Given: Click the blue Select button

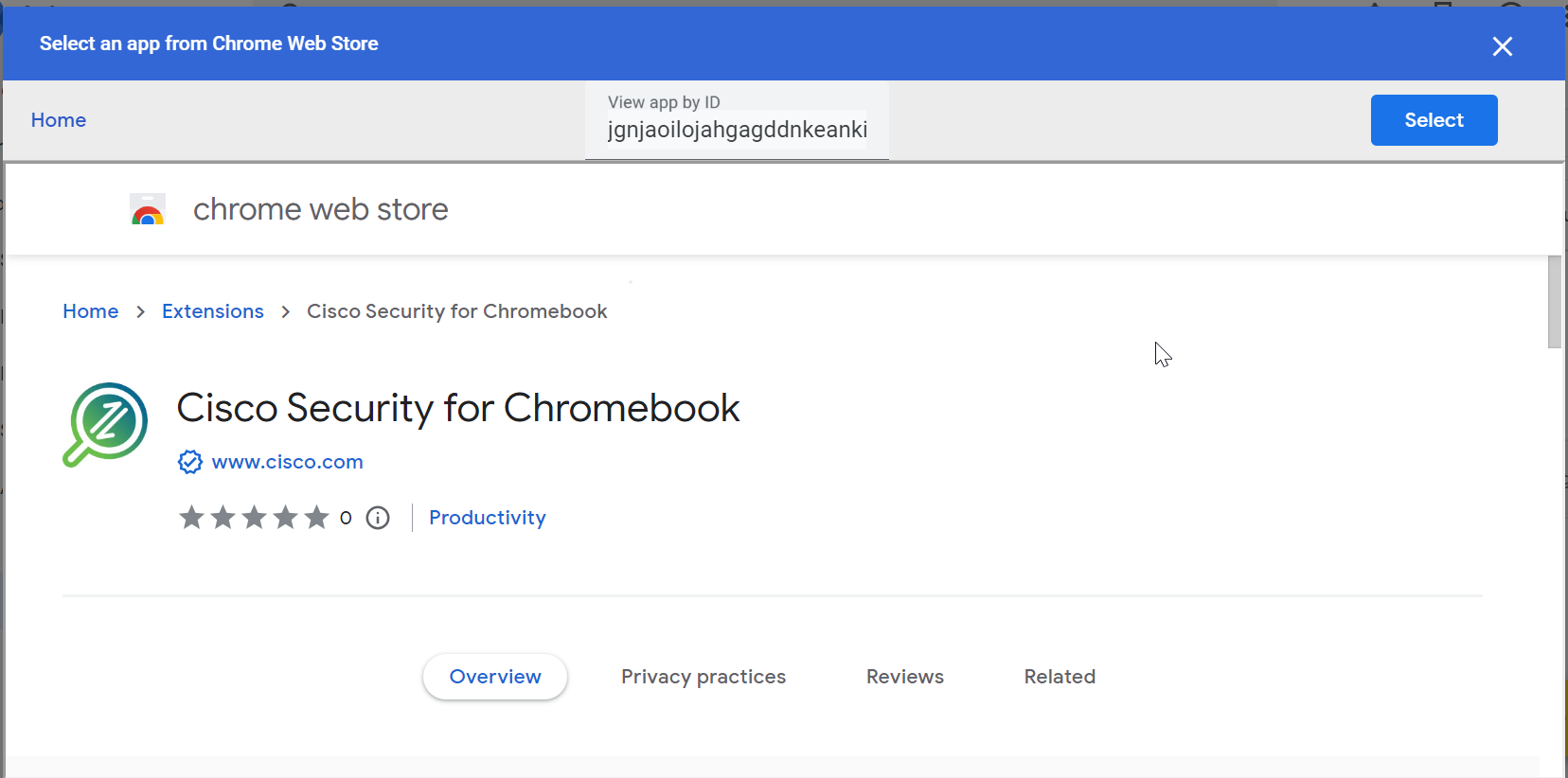Looking at the screenshot, I should pyautogui.click(x=1434, y=120).
